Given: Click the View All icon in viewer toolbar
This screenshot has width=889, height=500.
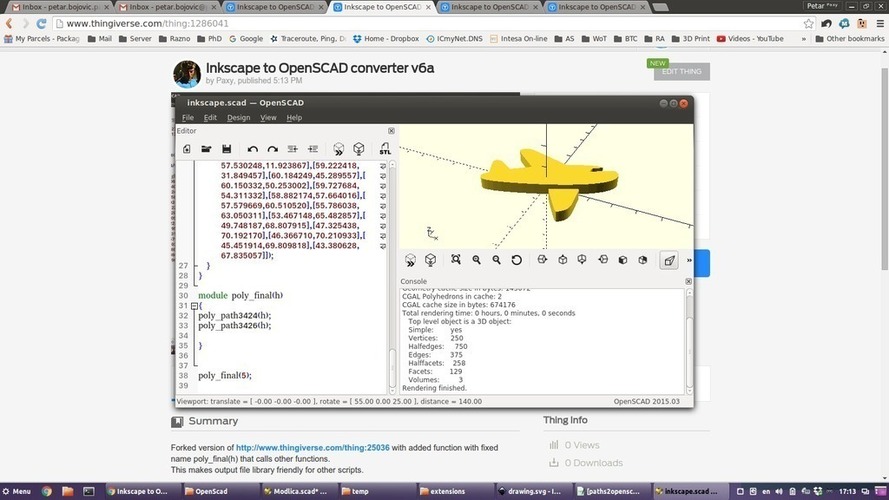Looking at the screenshot, I should coord(456,259).
